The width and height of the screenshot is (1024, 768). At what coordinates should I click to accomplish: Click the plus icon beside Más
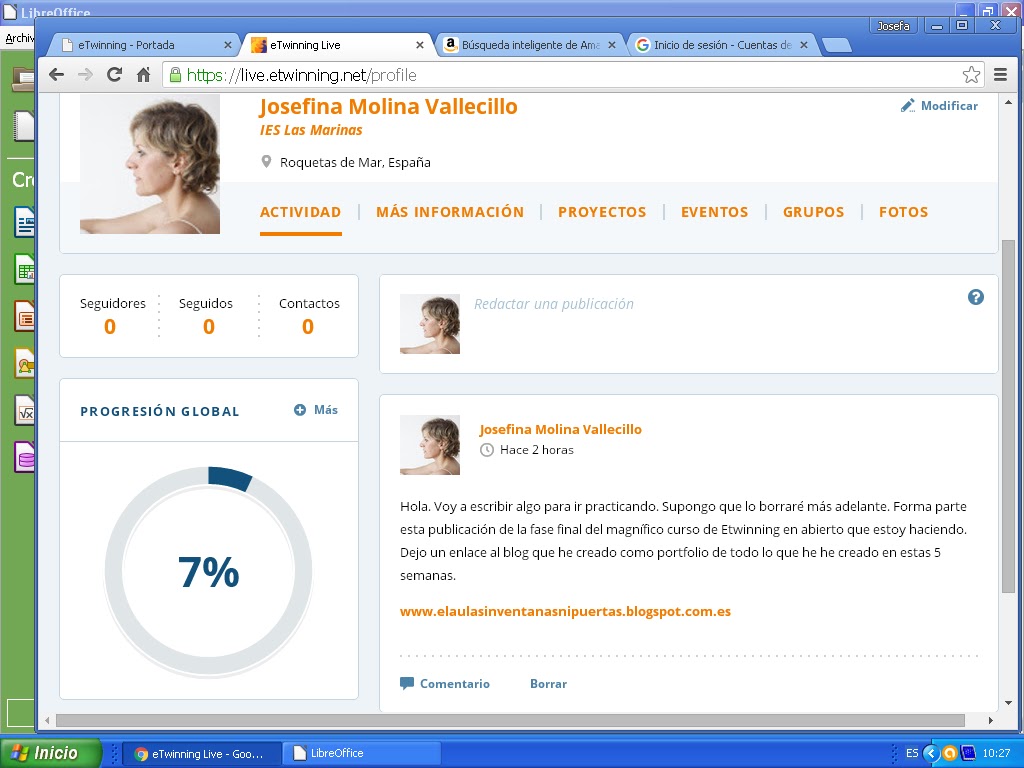pos(300,410)
